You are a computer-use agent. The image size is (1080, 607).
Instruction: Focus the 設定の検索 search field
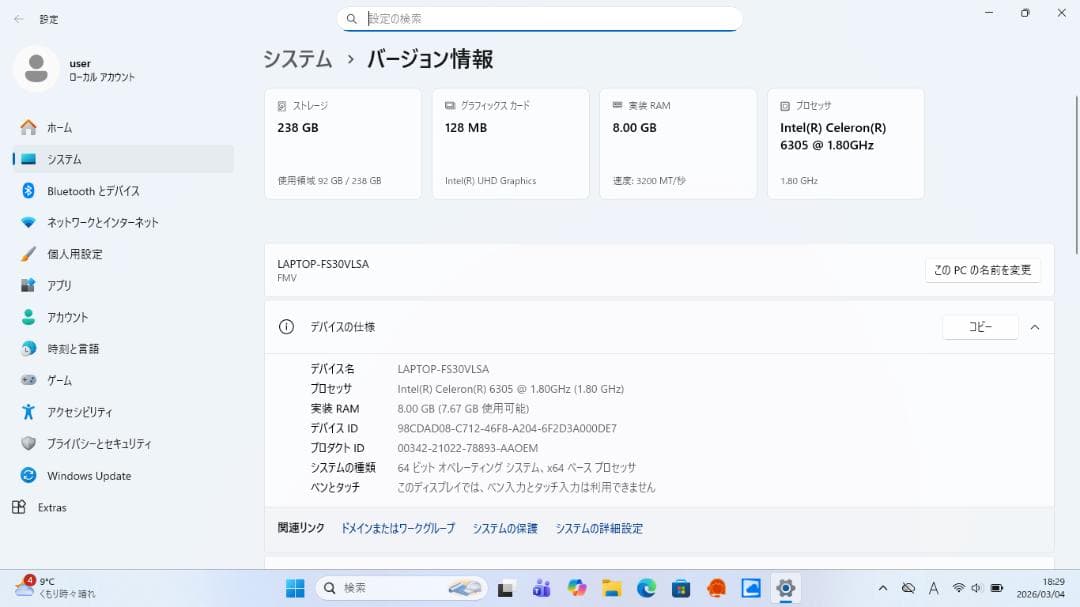pyautogui.click(x=539, y=19)
